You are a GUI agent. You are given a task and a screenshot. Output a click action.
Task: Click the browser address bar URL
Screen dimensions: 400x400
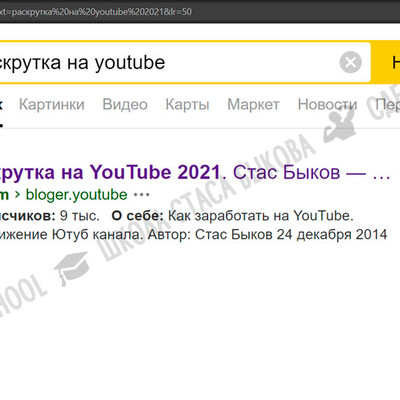pyautogui.click(x=96, y=12)
